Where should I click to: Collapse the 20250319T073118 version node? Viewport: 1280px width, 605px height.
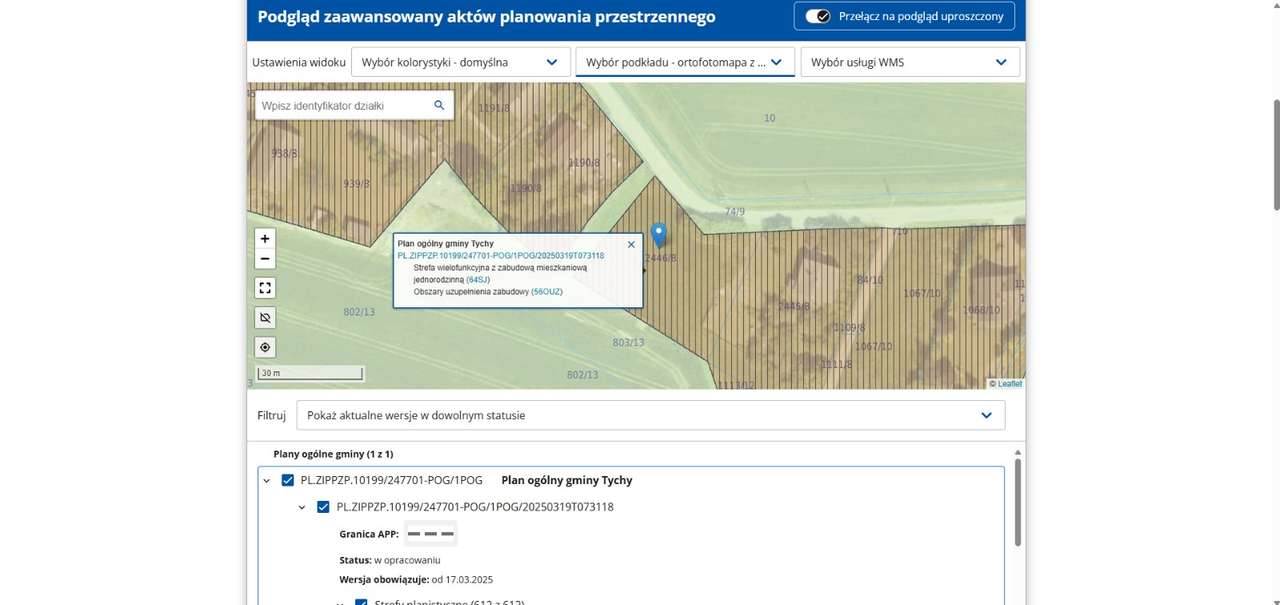coord(302,508)
